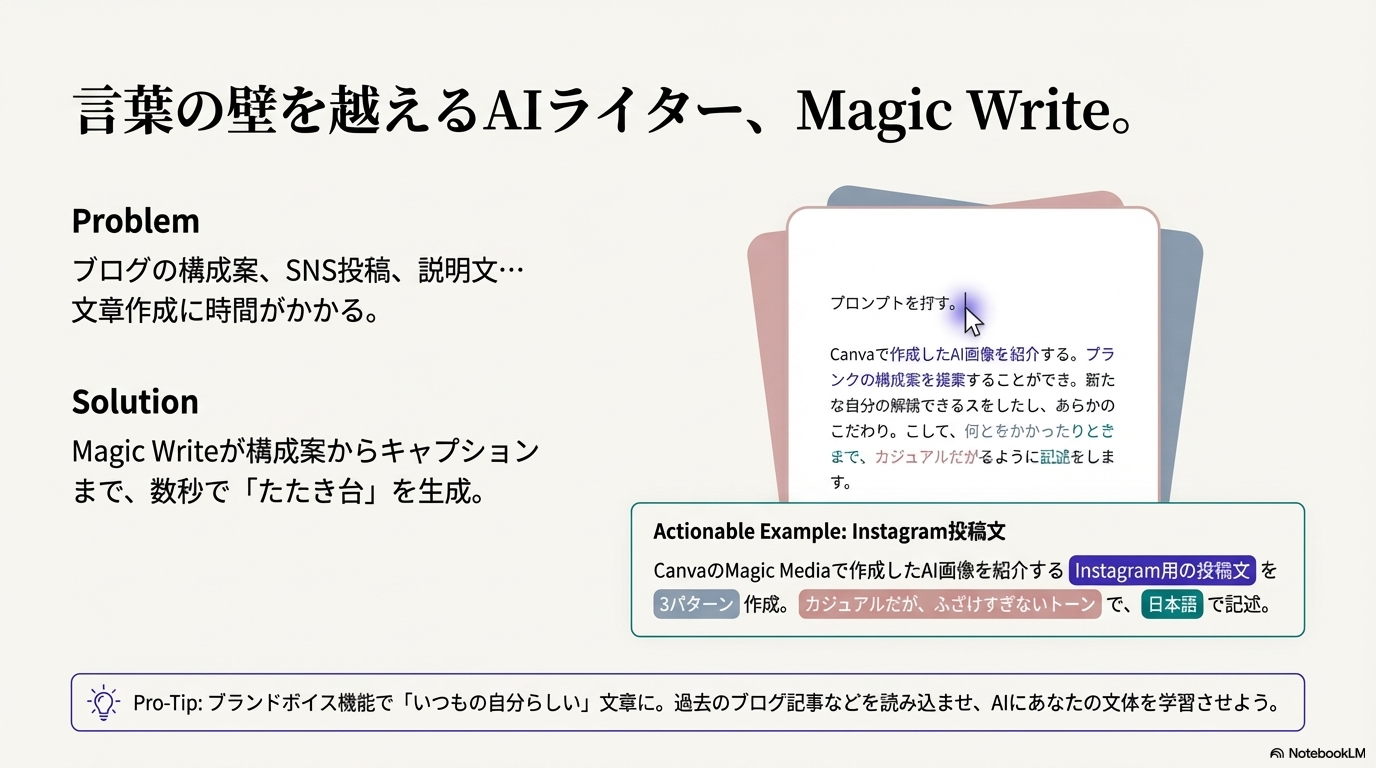The height and width of the screenshot is (768, 1376).
Task: Click the lightbulb Pro-Tip icon
Action: tap(103, 702)
